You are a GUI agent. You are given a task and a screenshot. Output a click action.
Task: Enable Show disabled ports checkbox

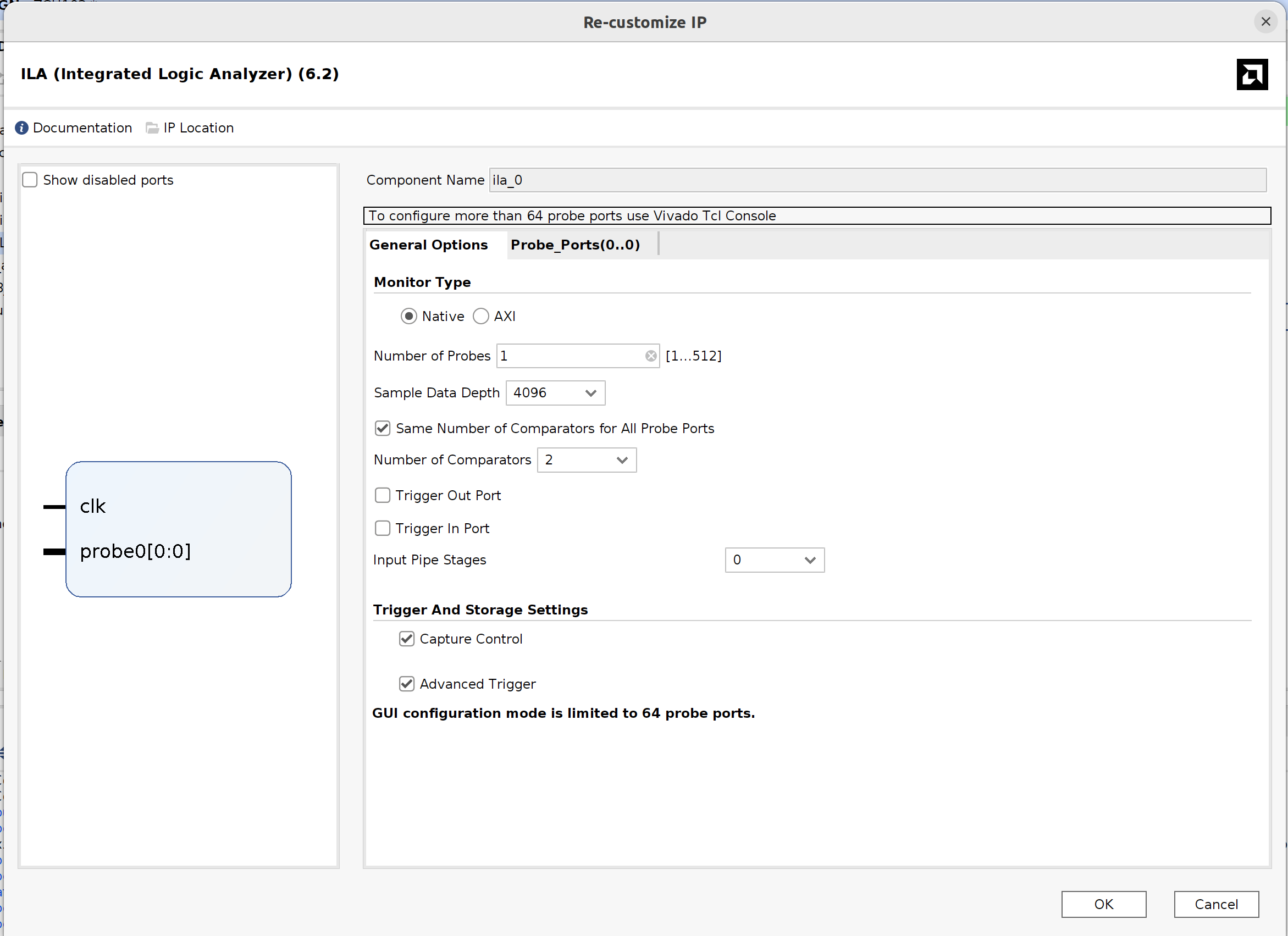(30, 180)
